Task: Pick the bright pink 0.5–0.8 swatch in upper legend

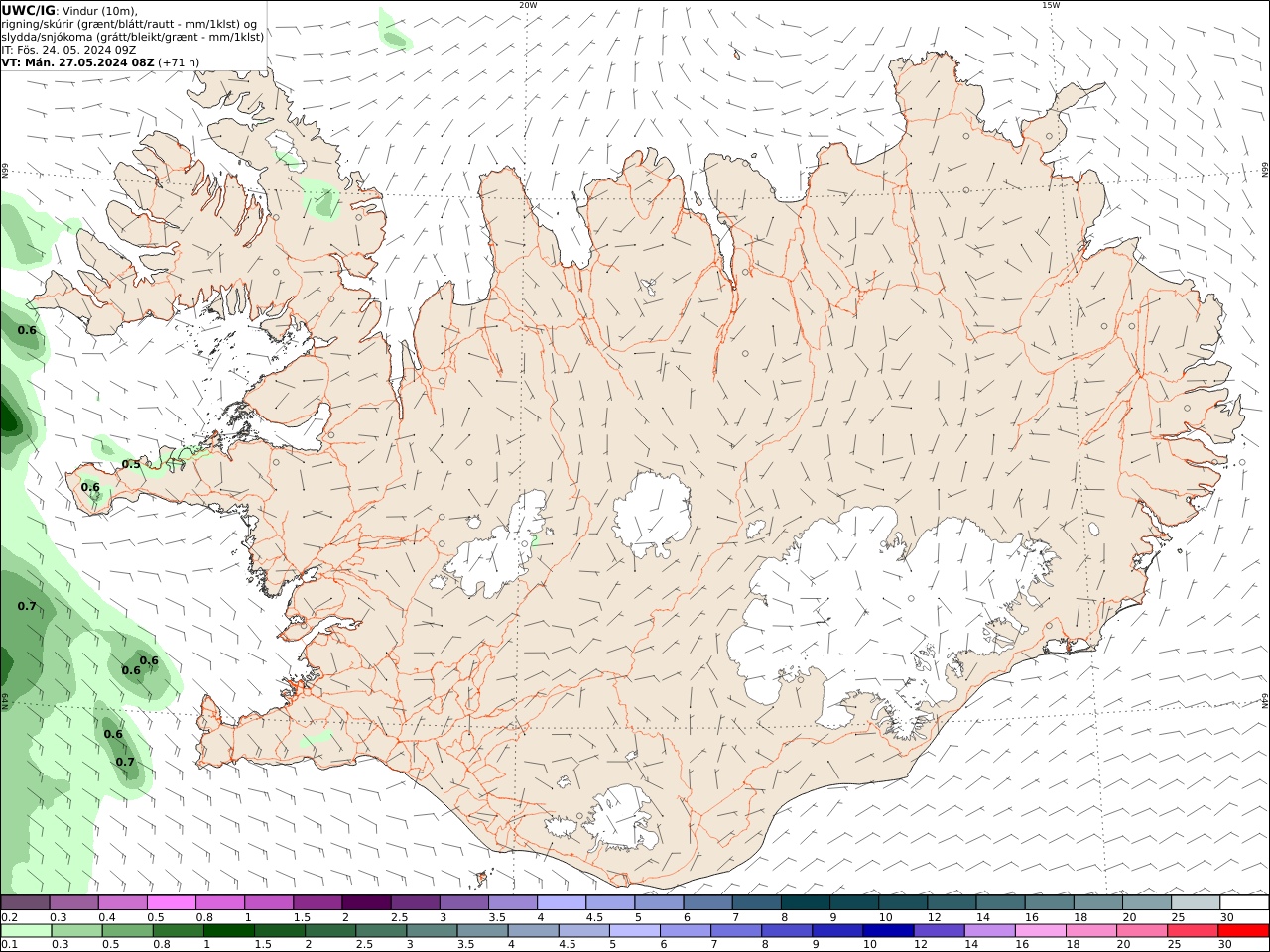Action: (171, 902)
